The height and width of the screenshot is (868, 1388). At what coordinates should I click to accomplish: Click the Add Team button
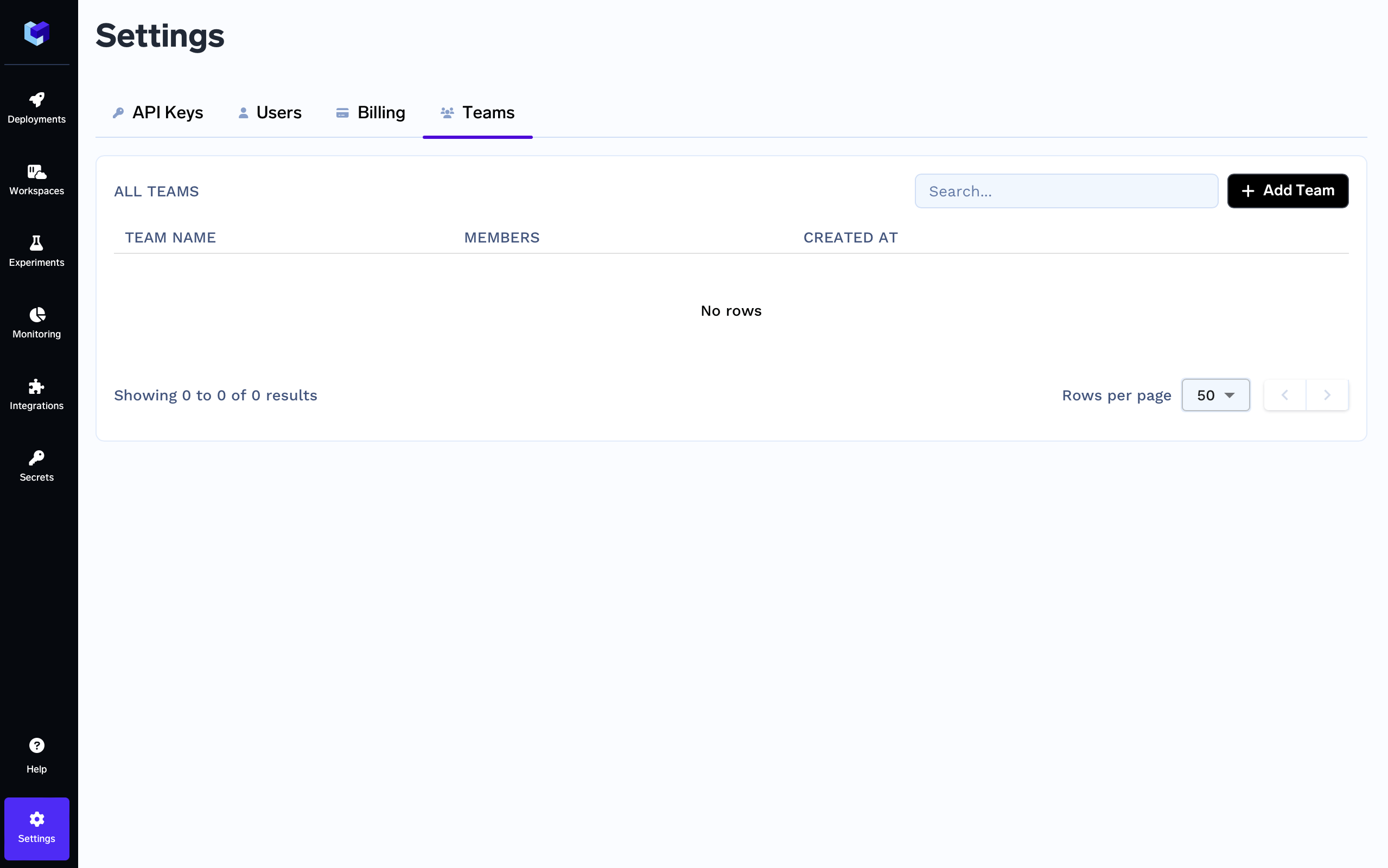click(x=1287, y=190)
